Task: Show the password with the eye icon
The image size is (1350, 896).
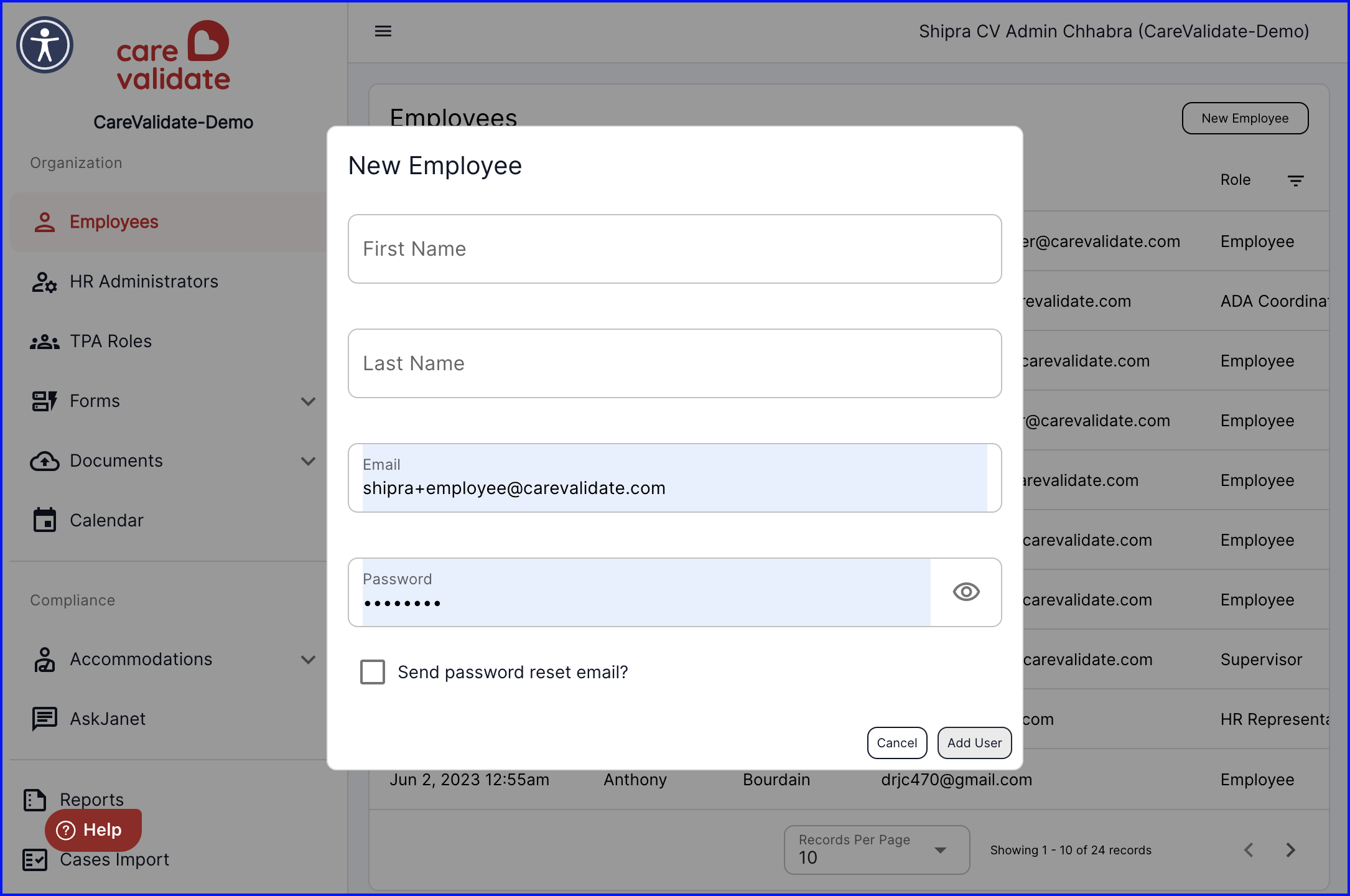Action: [966, 592]
